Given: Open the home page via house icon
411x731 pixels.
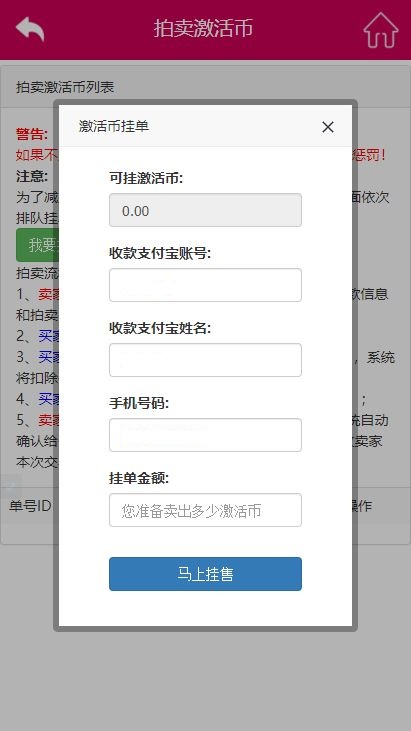Looking at the screenshot, I should [x=381, y=30].
